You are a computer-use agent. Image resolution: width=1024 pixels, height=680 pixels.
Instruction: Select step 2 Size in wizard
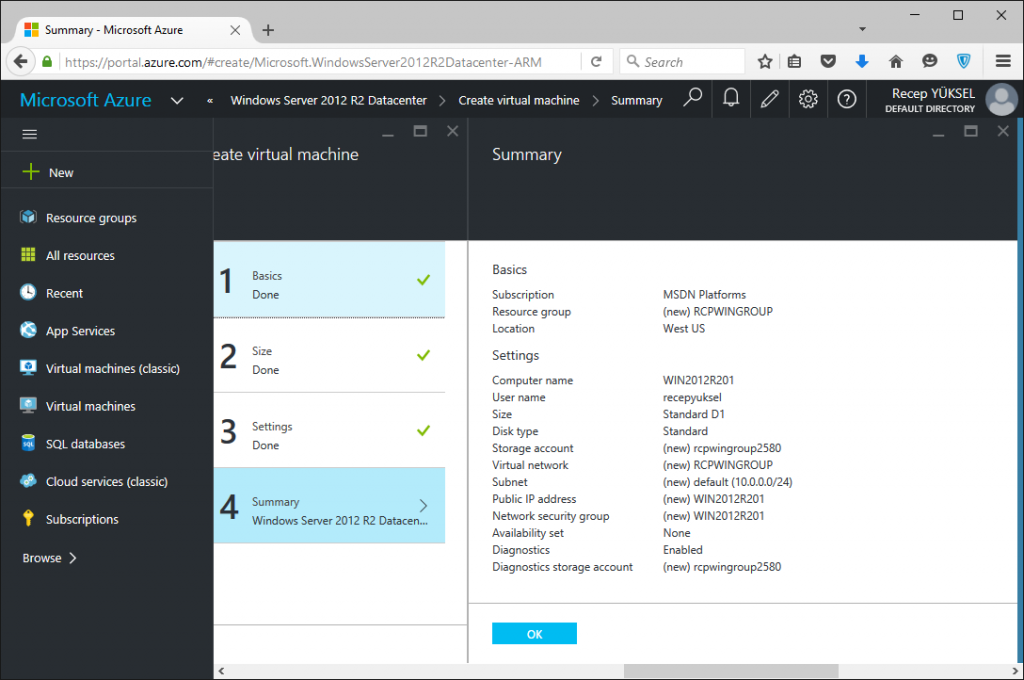click(329, 355)
